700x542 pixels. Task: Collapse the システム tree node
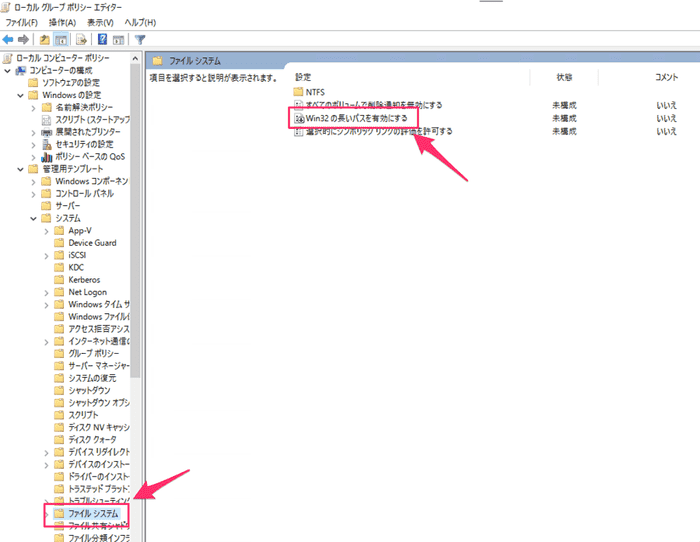pyautogui.click(x=33, y=218)
